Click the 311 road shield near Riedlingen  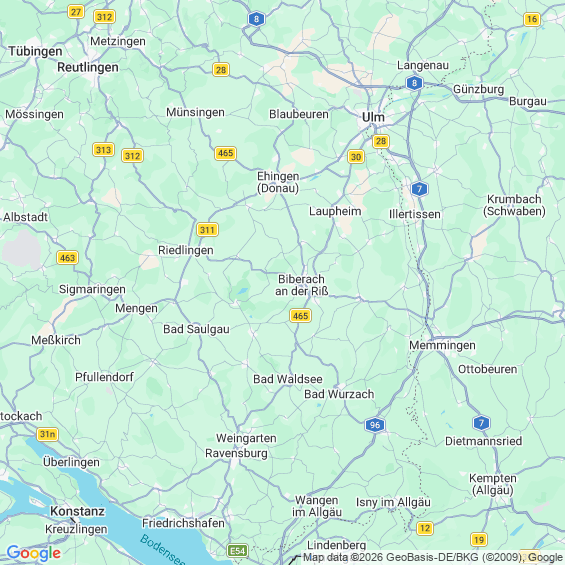click(x=207, y=230)
